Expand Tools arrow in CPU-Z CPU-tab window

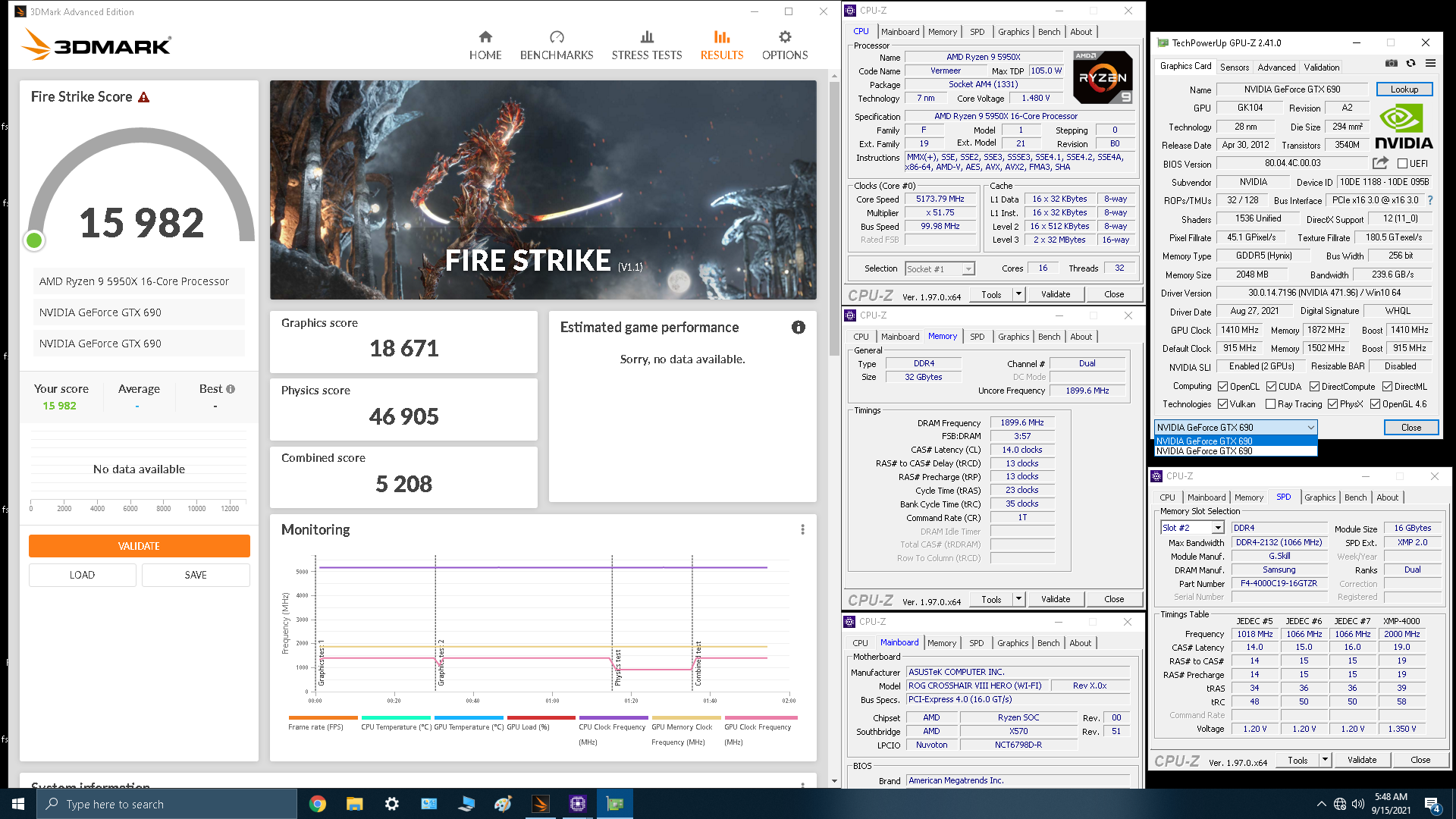click(1018, 294)
